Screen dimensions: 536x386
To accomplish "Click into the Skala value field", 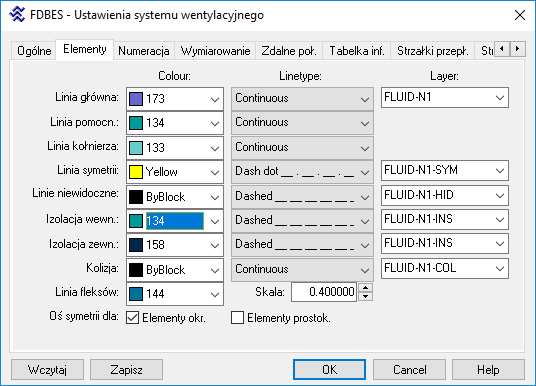I will [x=324, y=292].
